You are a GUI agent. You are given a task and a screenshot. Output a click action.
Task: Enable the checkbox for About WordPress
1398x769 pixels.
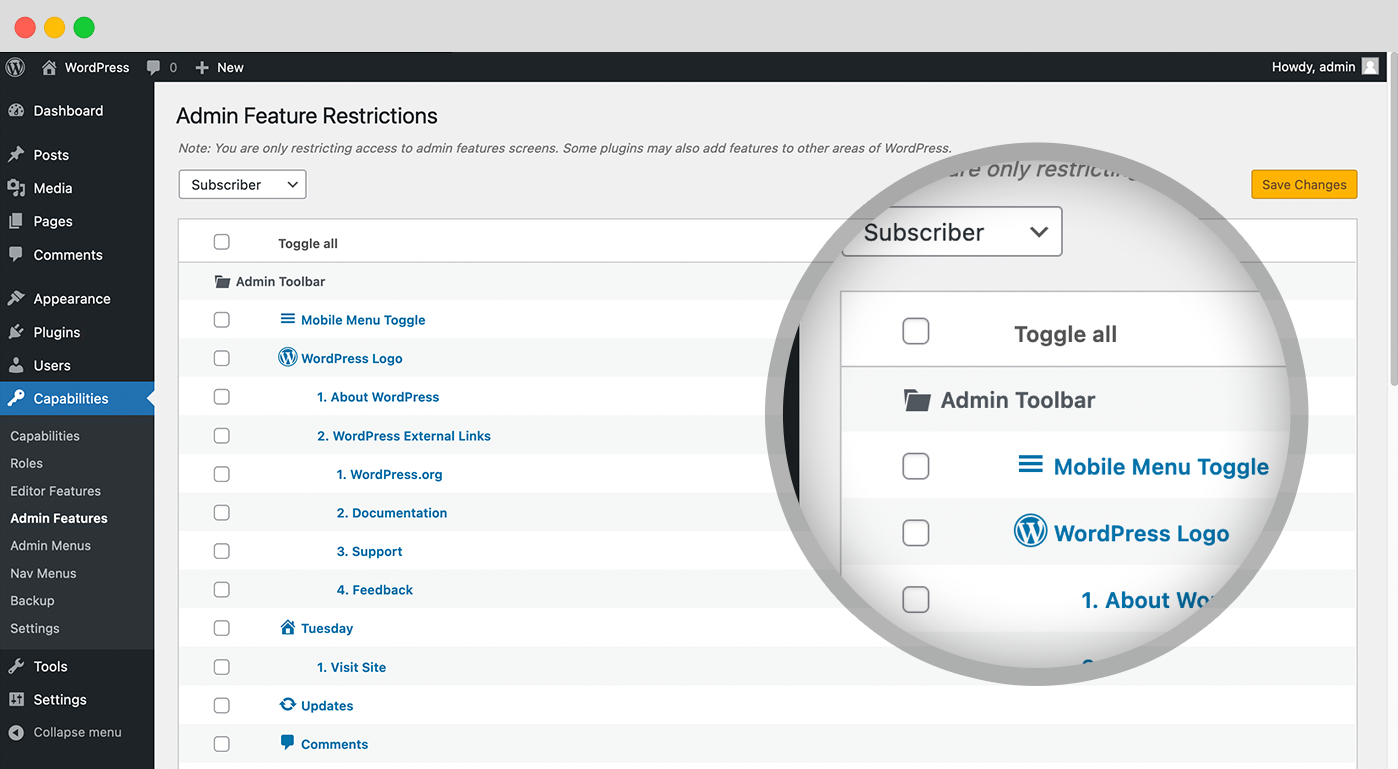click(221, 396)
